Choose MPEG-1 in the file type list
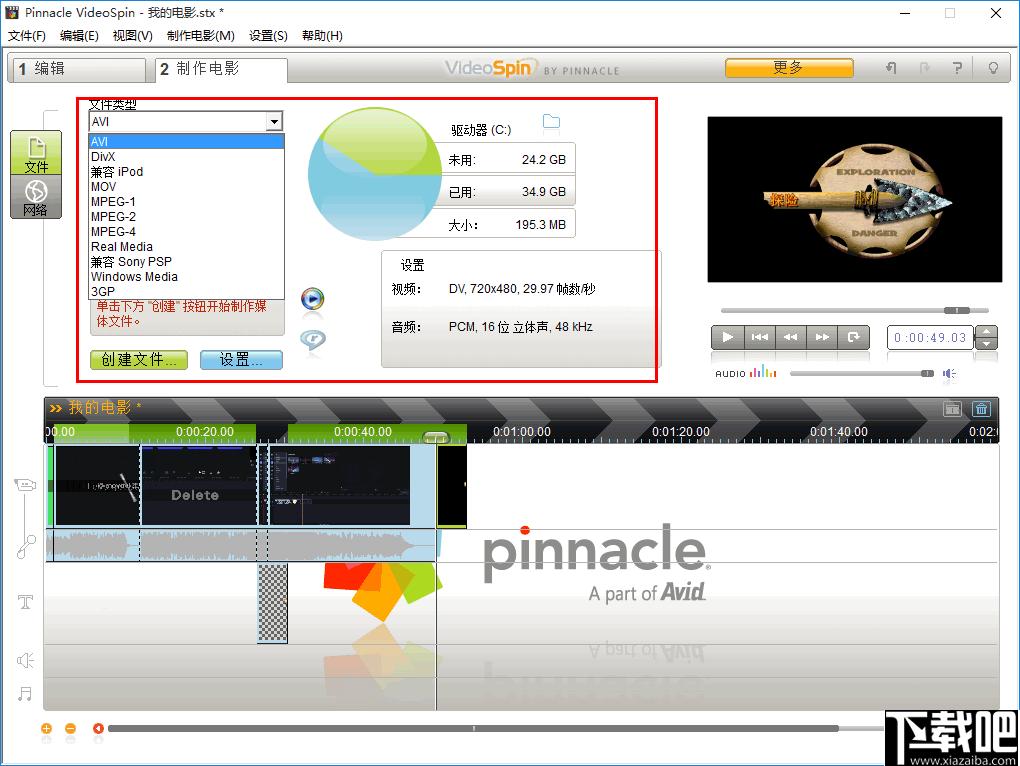 [x=187, y=202]
